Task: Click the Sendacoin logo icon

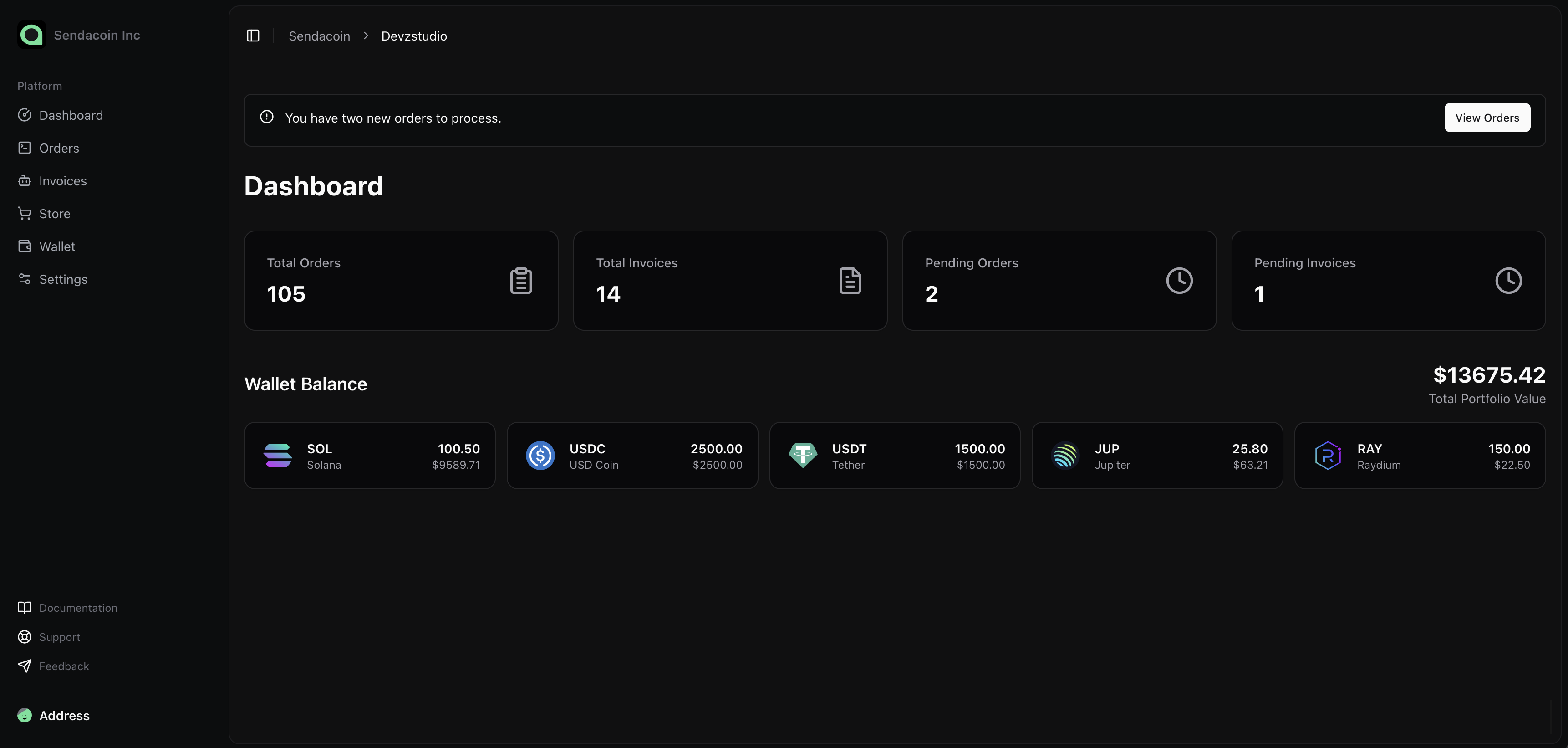Action: tap(32, 36)
